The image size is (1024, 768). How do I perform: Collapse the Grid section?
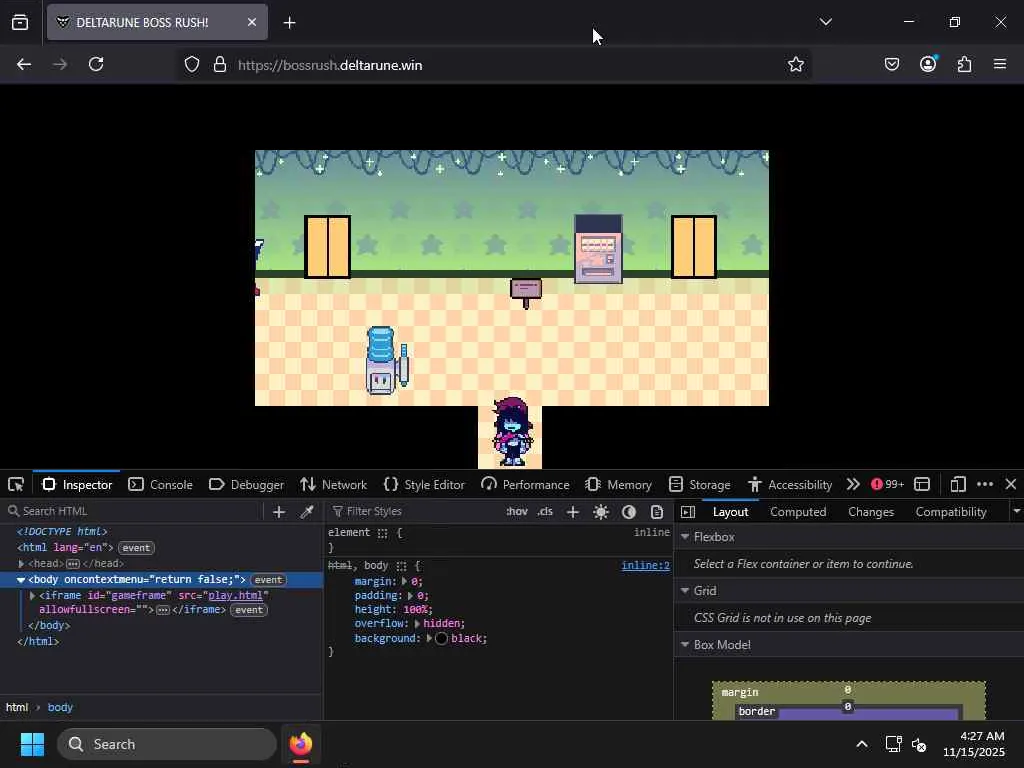[x=685, y=590]
